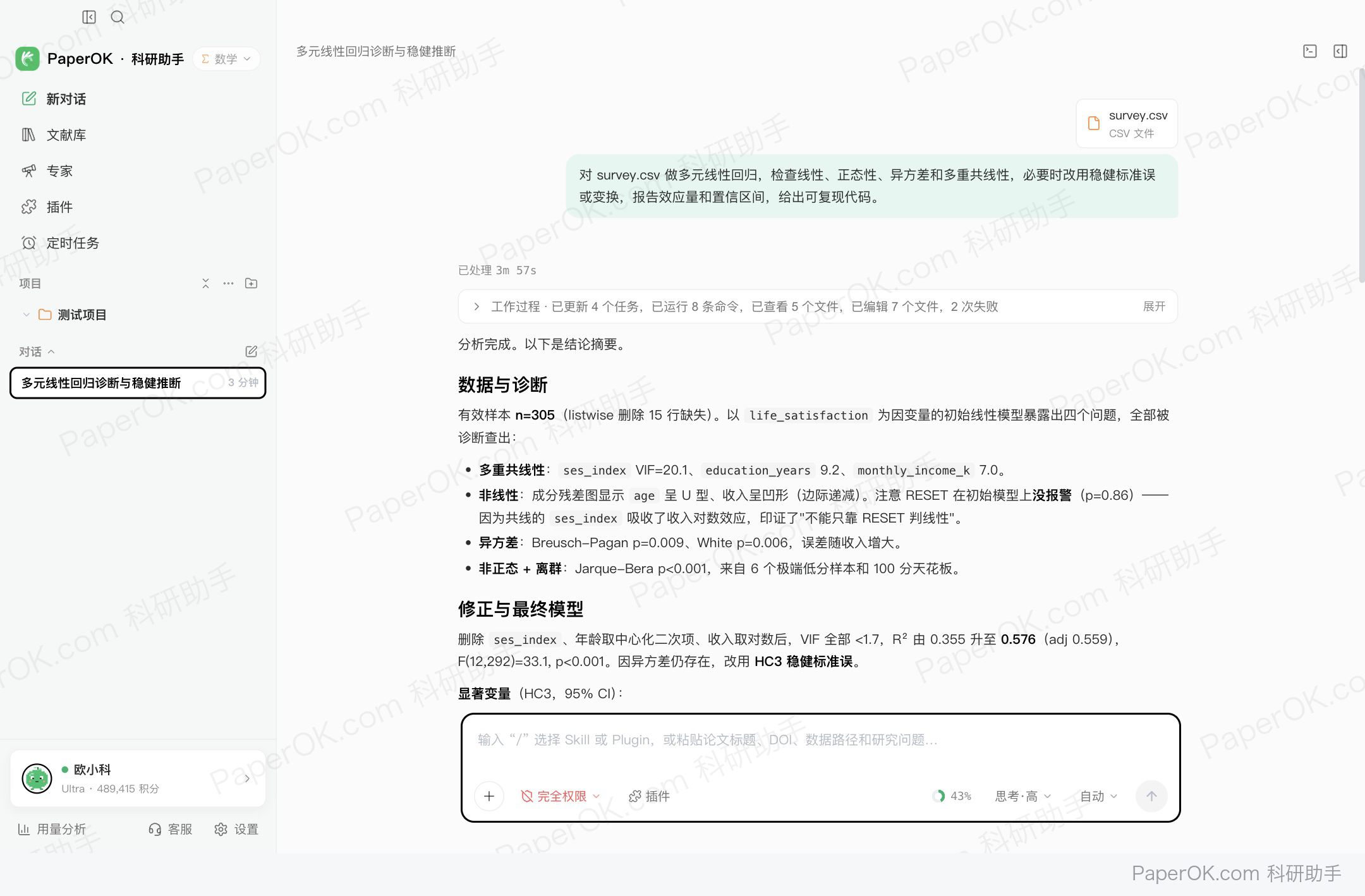Create a new conversation via 对话 edit icon

(x=251, y=351)
